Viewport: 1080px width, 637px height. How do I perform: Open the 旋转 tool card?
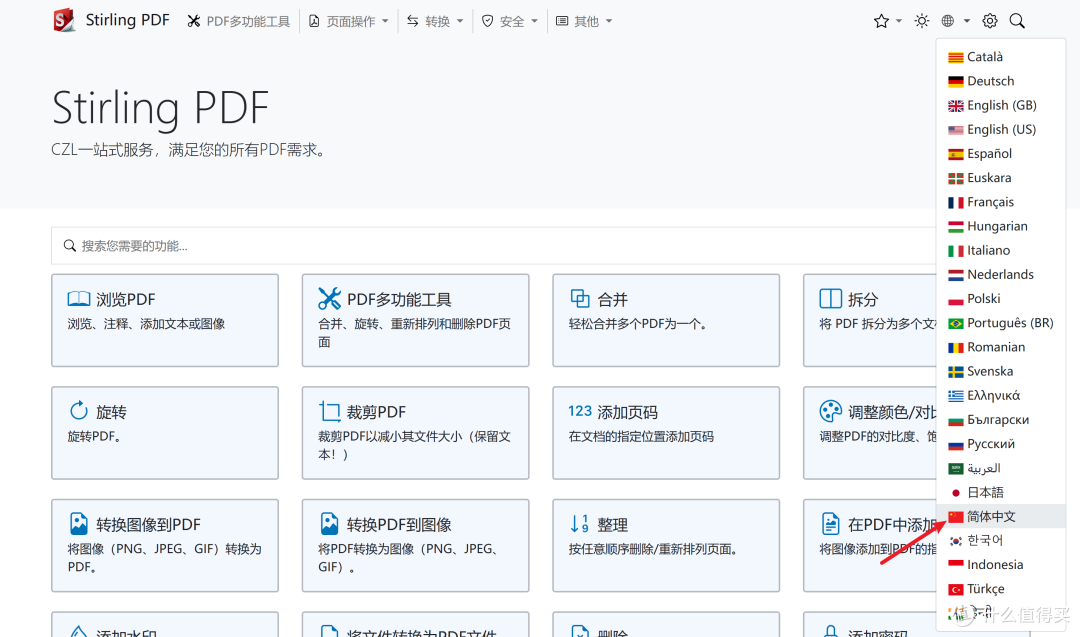[x=165, y=432]
